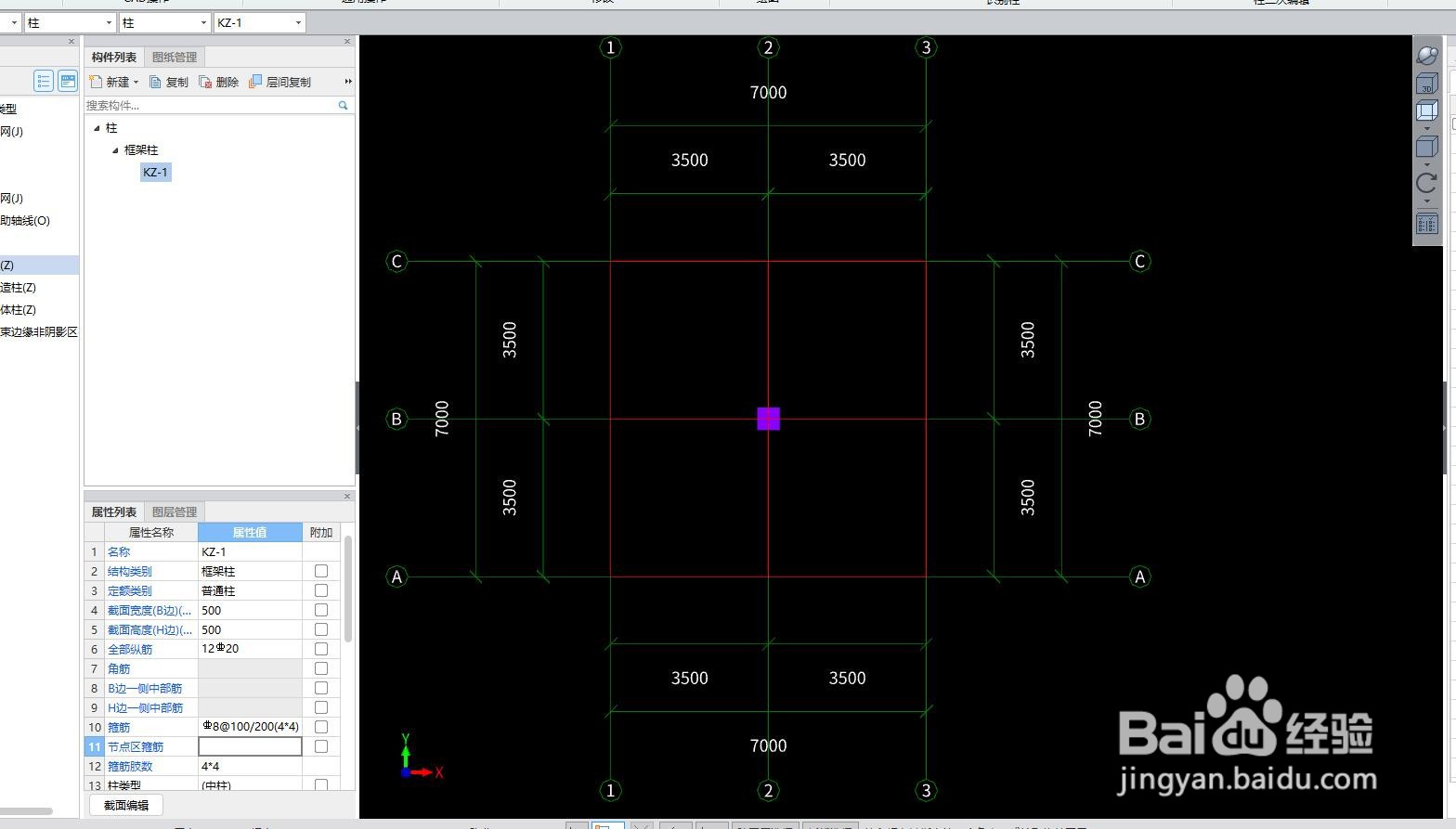Click the 截面高度(H边) value 500 cell

click(x=250, y=629)
